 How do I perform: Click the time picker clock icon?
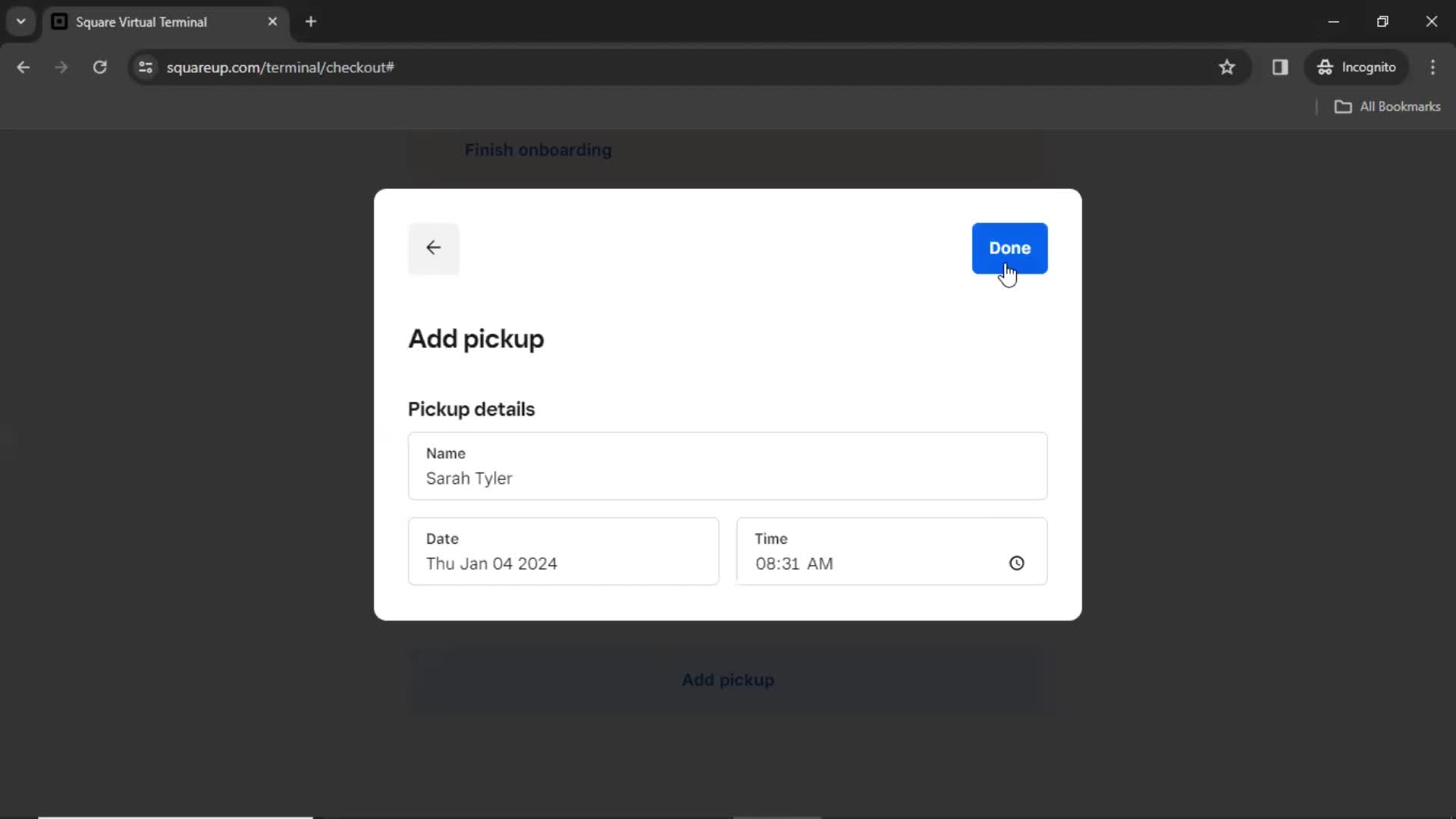pos(1017,563)
